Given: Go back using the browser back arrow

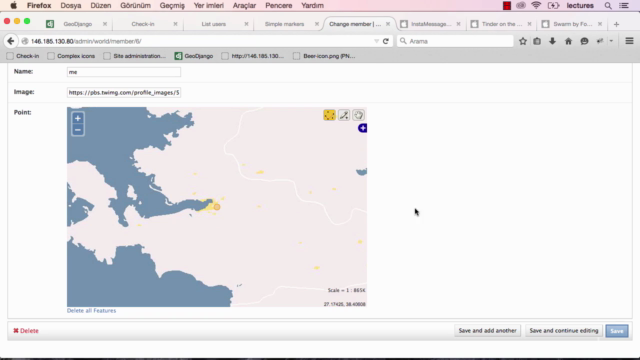Looking at the screenshot, I should tap(11, 41).
